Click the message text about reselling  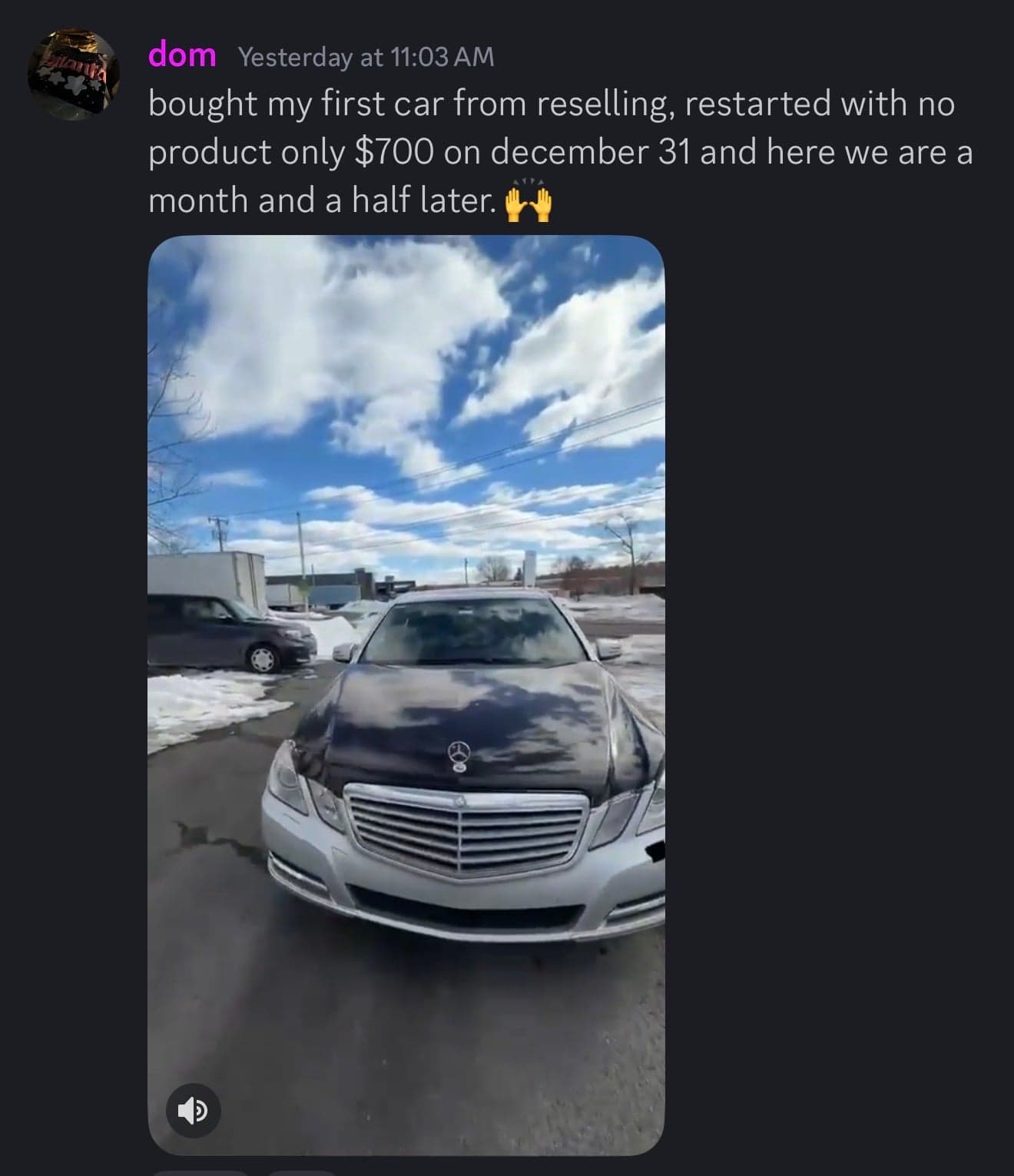click(x=561, y=152)
